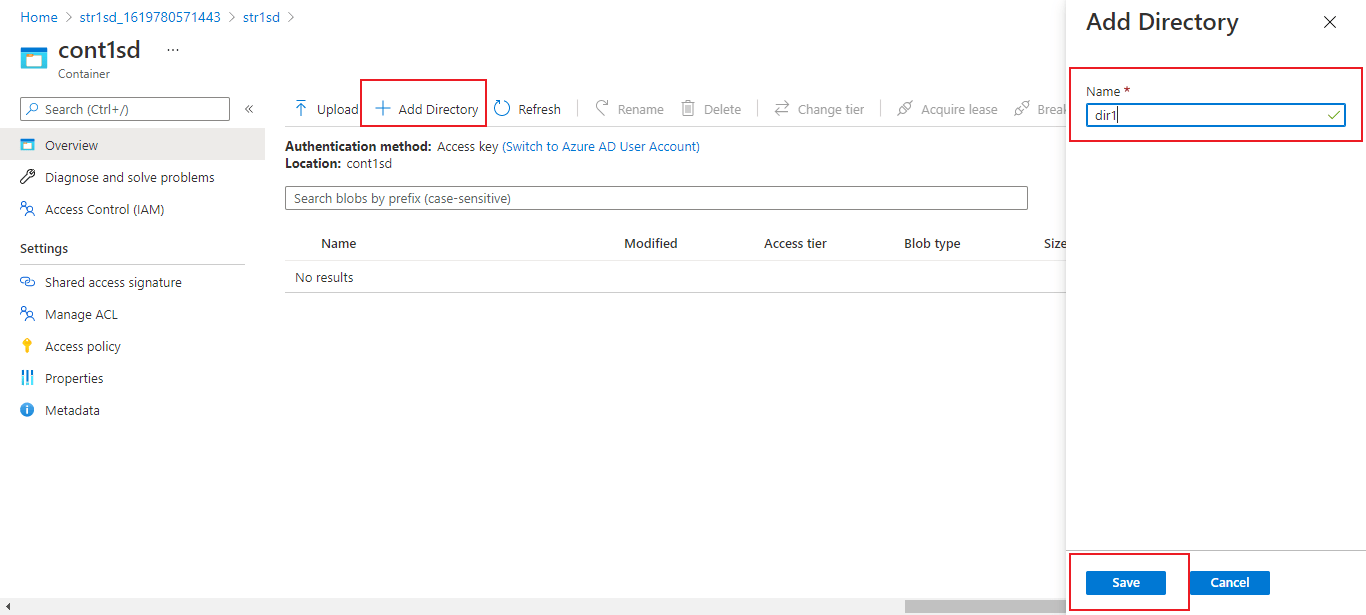This screenshot has width=1366, height=615.
Task: Click the Diagnose and solve problems icon
Action: pyautogui.click(x=28, y=177)
